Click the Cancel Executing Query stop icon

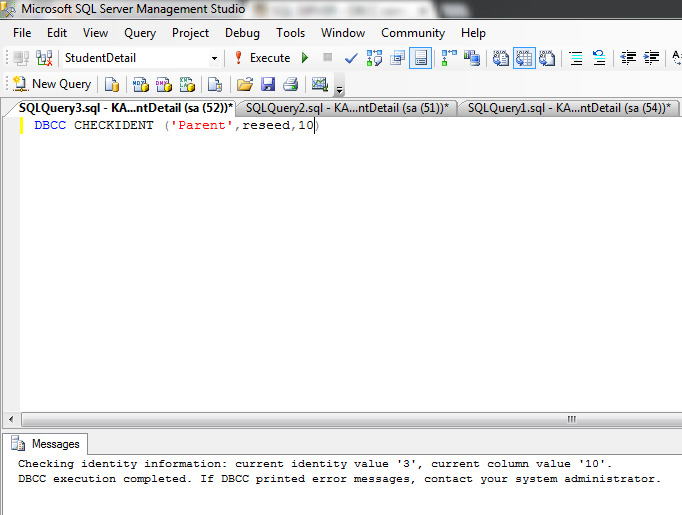(328, 57)
